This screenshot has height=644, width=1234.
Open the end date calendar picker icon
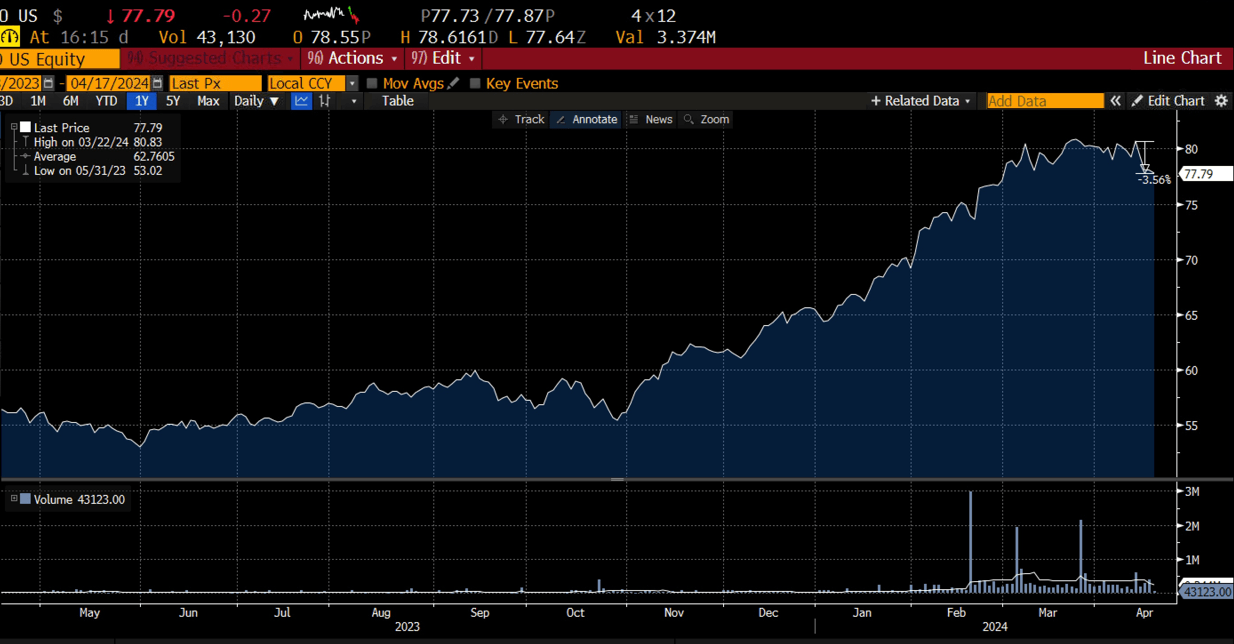[x=157, y=84]
